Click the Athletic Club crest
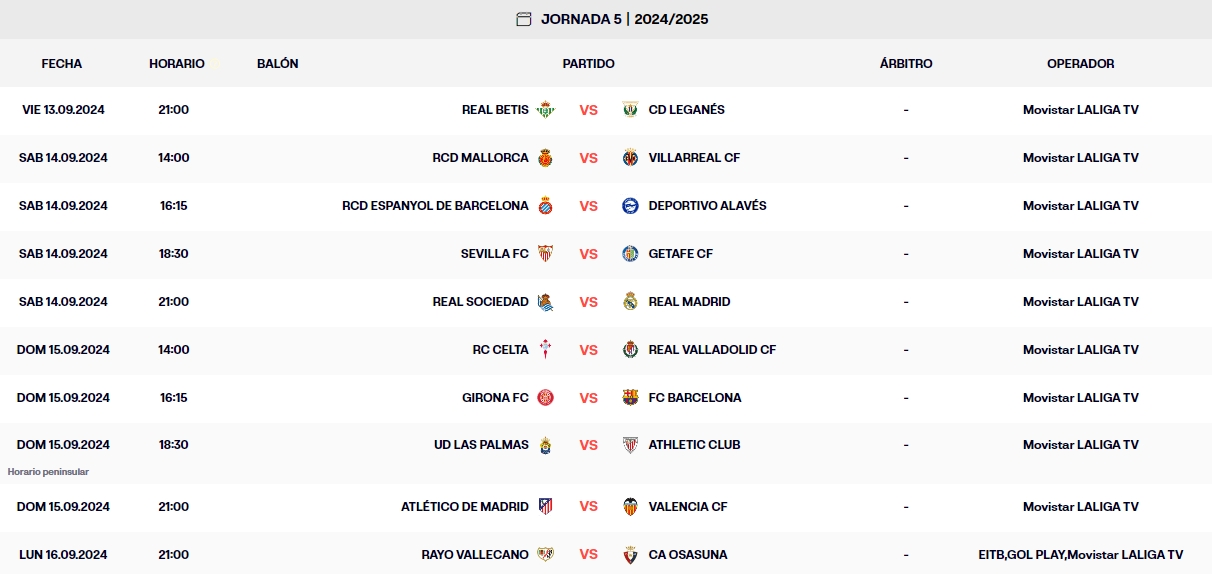The image size is (1212, 574). (x=630, y=445)
